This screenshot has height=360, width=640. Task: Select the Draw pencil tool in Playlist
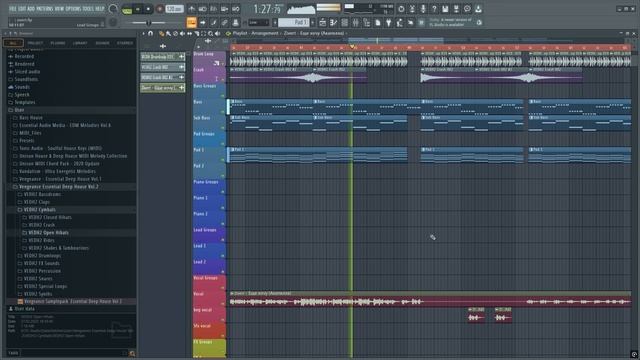point(162,33)
